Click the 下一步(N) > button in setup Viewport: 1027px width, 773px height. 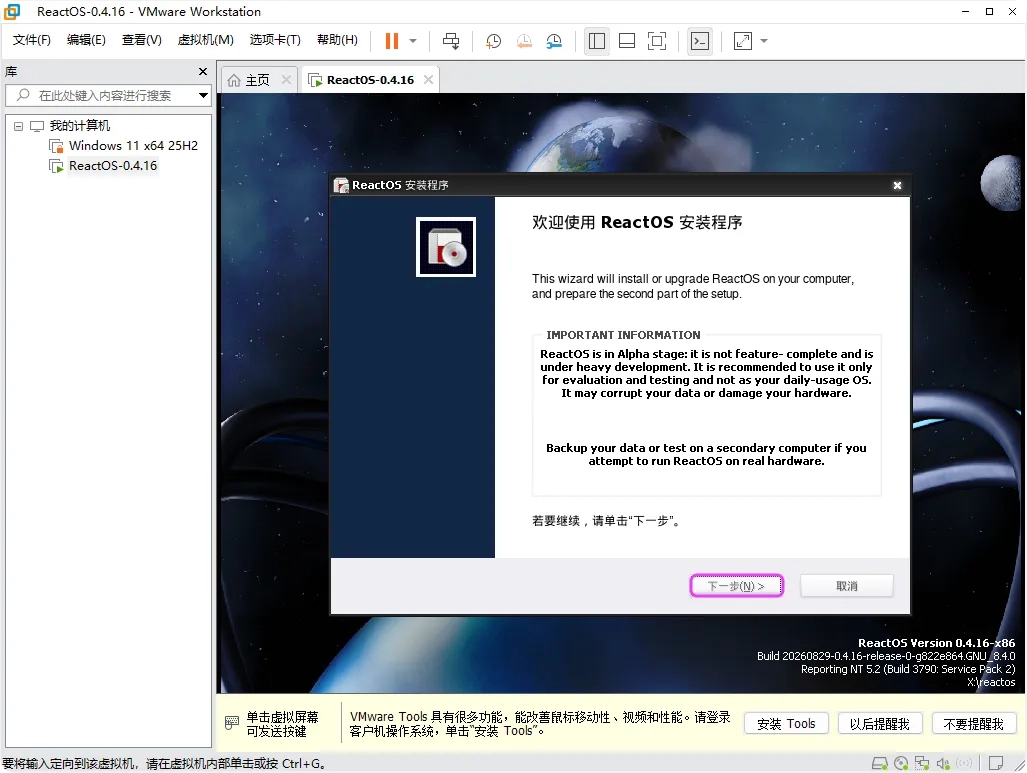736,586
